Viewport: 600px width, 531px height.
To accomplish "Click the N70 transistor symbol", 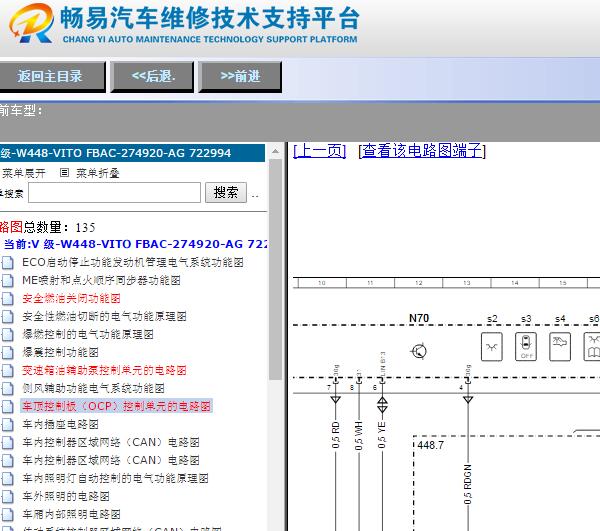I will (x=419, y=351).
